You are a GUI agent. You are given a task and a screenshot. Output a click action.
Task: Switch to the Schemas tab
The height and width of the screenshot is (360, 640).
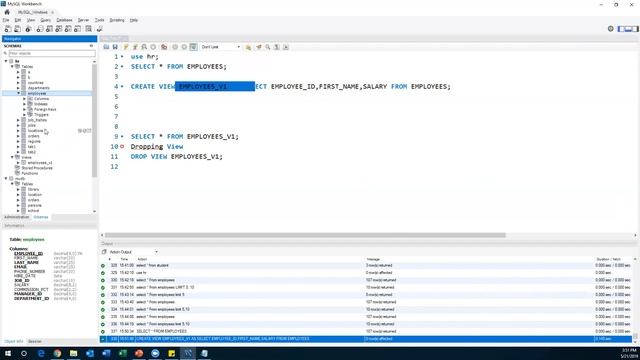click(41, 217)
